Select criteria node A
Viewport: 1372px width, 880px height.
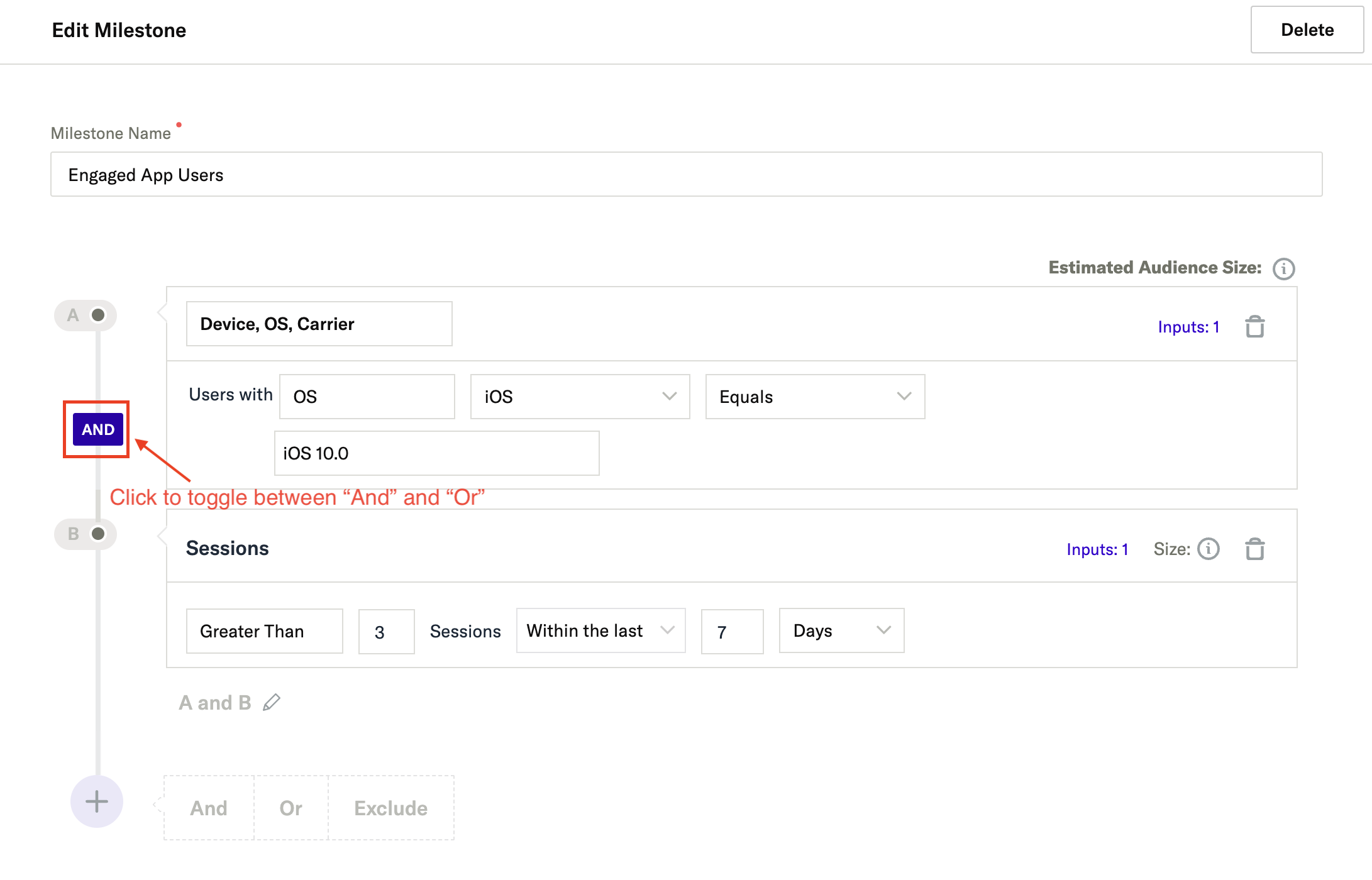pos(86,315)
